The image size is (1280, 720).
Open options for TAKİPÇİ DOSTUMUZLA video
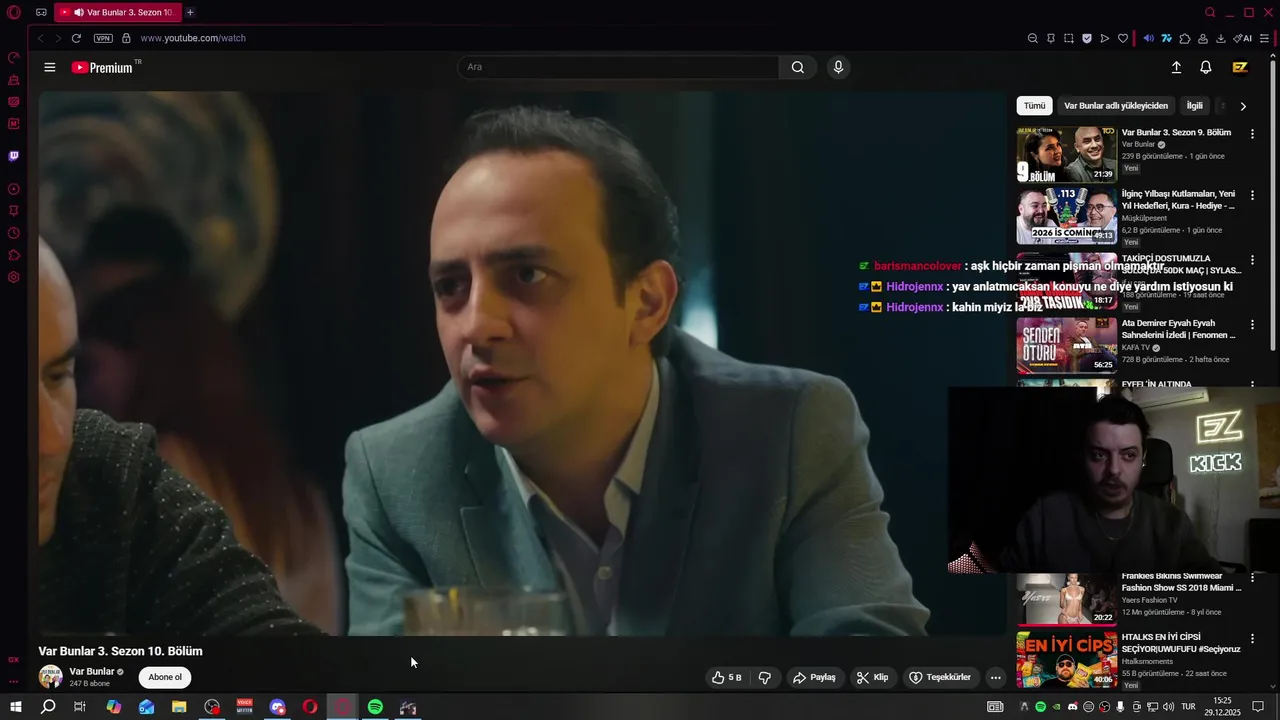[1252, 260]
